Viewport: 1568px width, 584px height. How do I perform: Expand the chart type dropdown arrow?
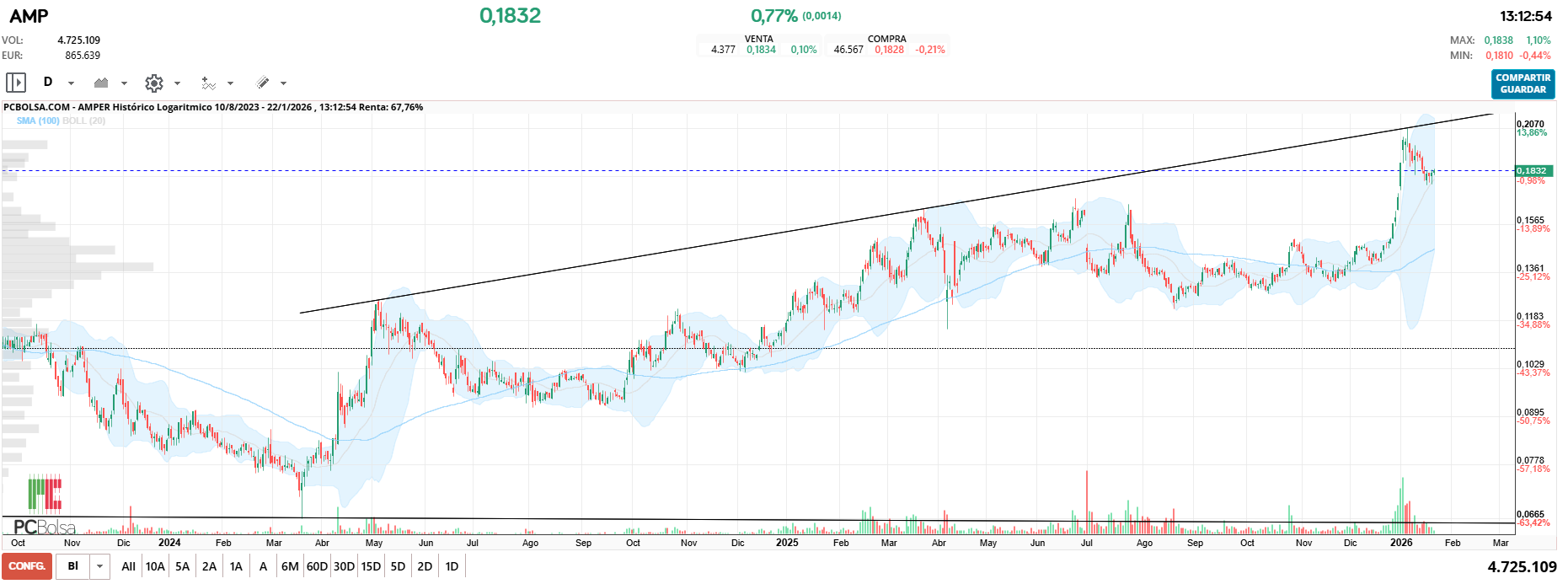point(124,83)
